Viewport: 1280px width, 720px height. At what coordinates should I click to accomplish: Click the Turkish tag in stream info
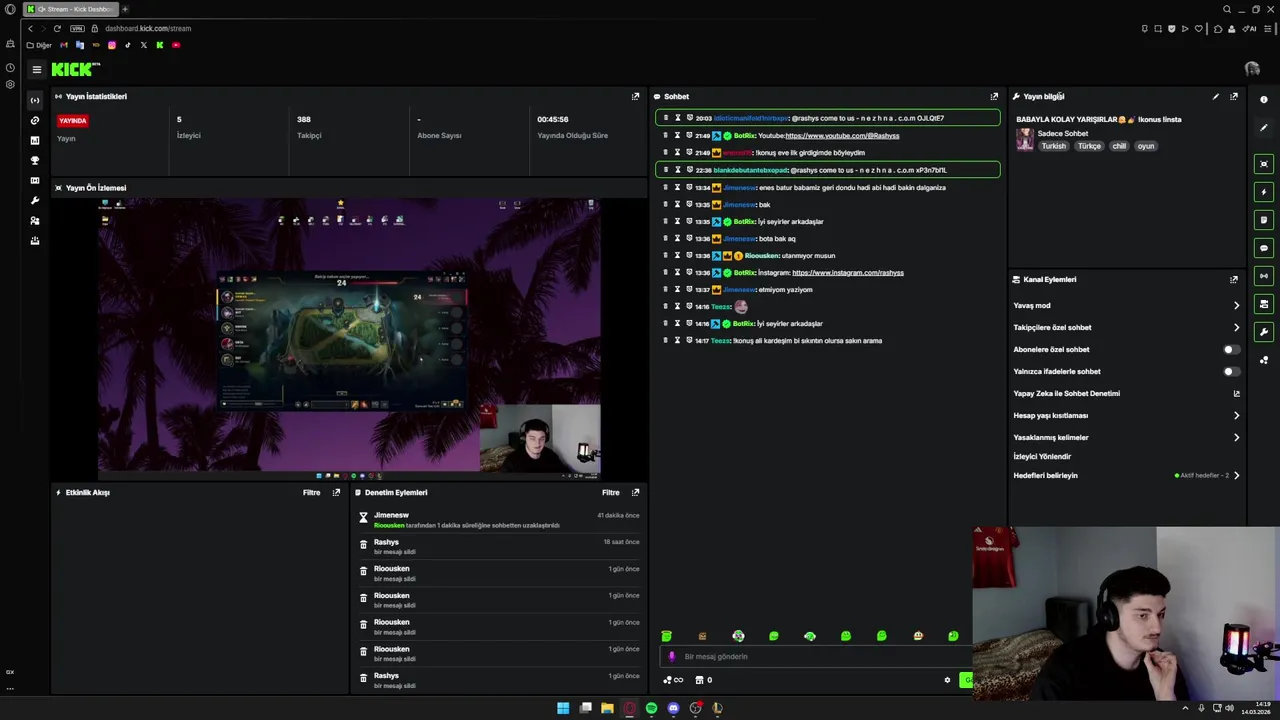point(1054,146)
